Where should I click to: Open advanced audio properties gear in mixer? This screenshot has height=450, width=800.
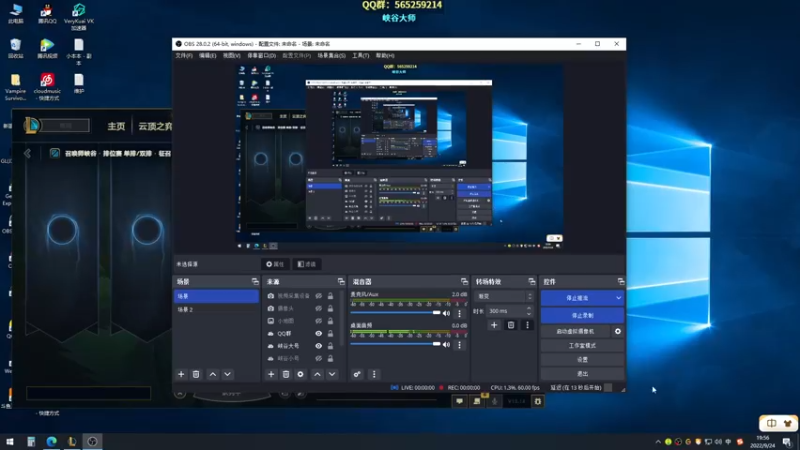[357, 374]
